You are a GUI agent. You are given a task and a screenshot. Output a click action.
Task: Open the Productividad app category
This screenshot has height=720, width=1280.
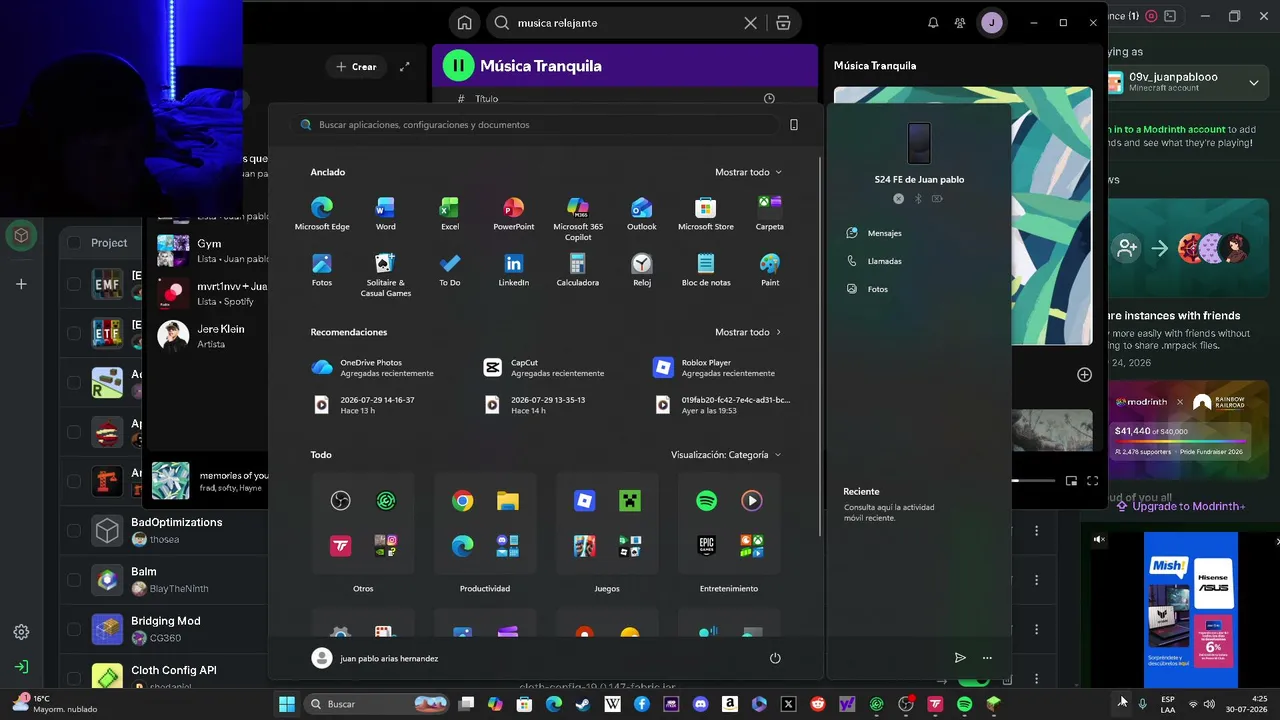[485, 532]
